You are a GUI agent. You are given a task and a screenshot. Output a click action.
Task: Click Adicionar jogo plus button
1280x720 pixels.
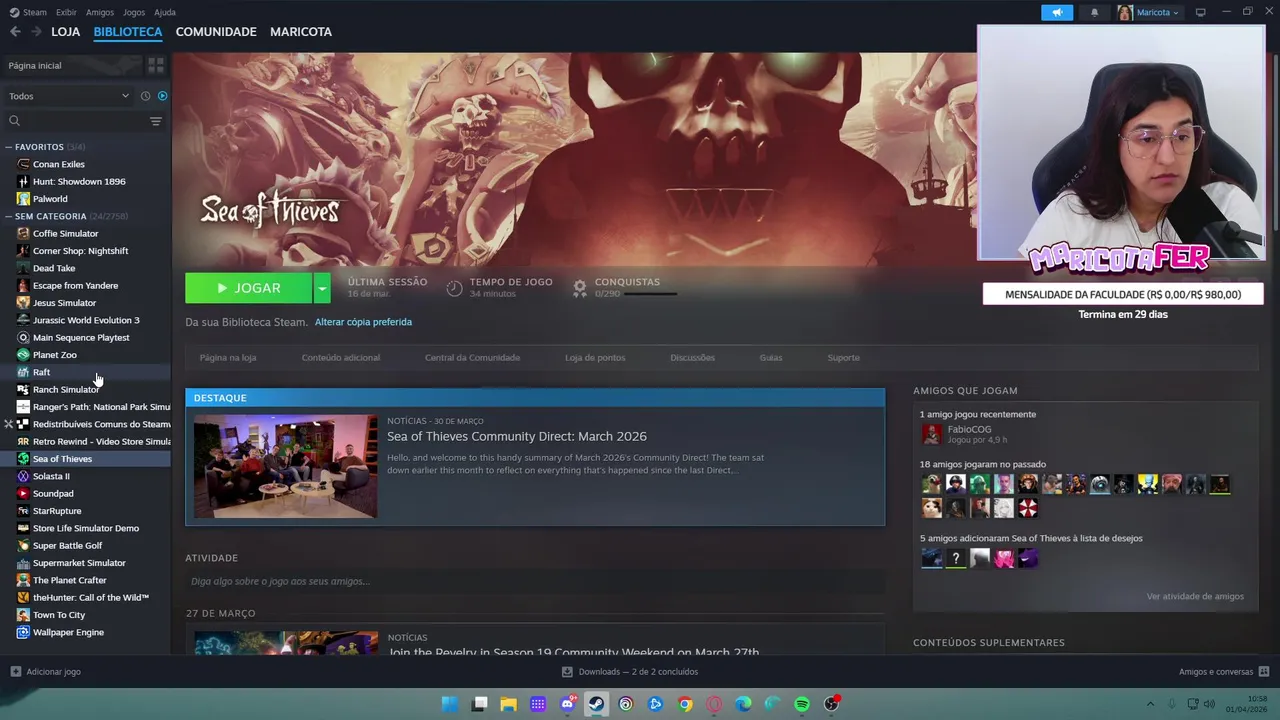15,672
